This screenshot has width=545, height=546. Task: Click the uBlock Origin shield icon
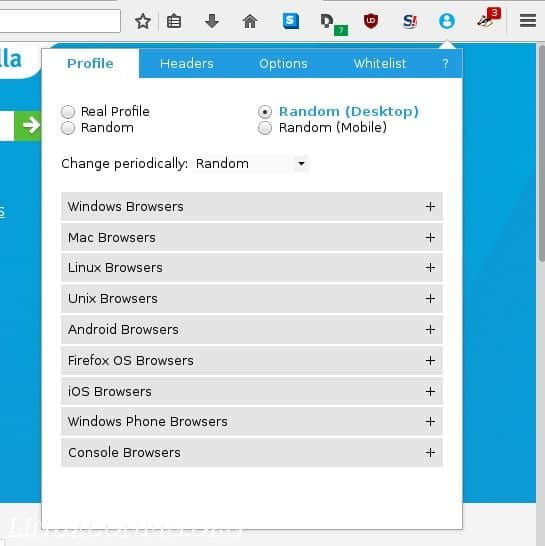click(371, 21)
